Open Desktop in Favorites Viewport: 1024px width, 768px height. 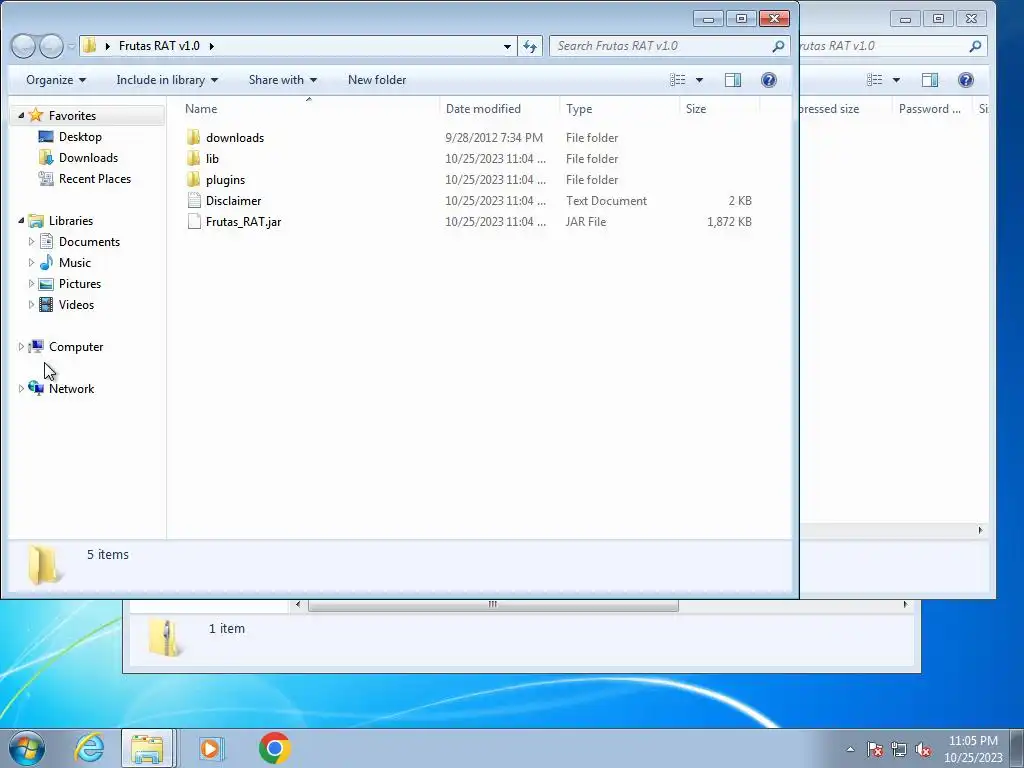(x=80, y=136)
